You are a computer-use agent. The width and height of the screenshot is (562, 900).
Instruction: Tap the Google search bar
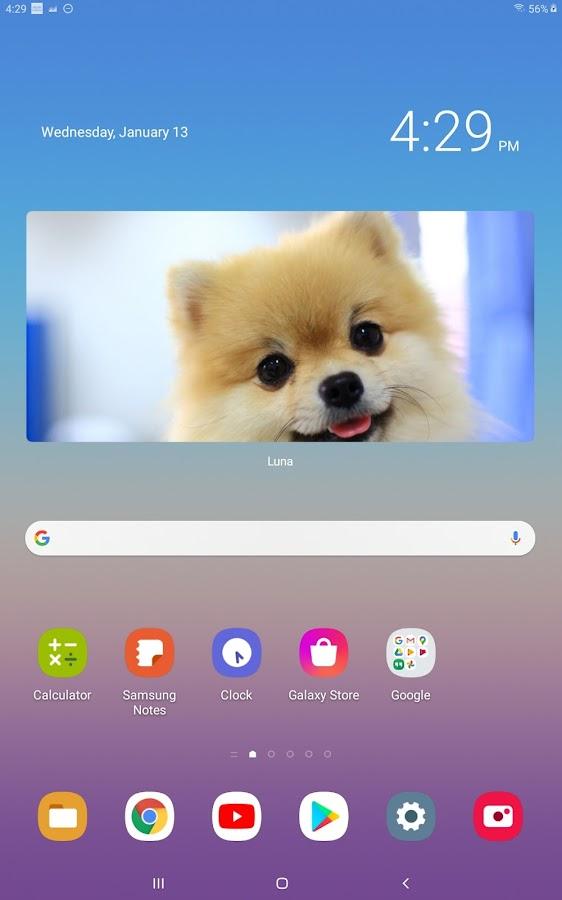point(280,538)
